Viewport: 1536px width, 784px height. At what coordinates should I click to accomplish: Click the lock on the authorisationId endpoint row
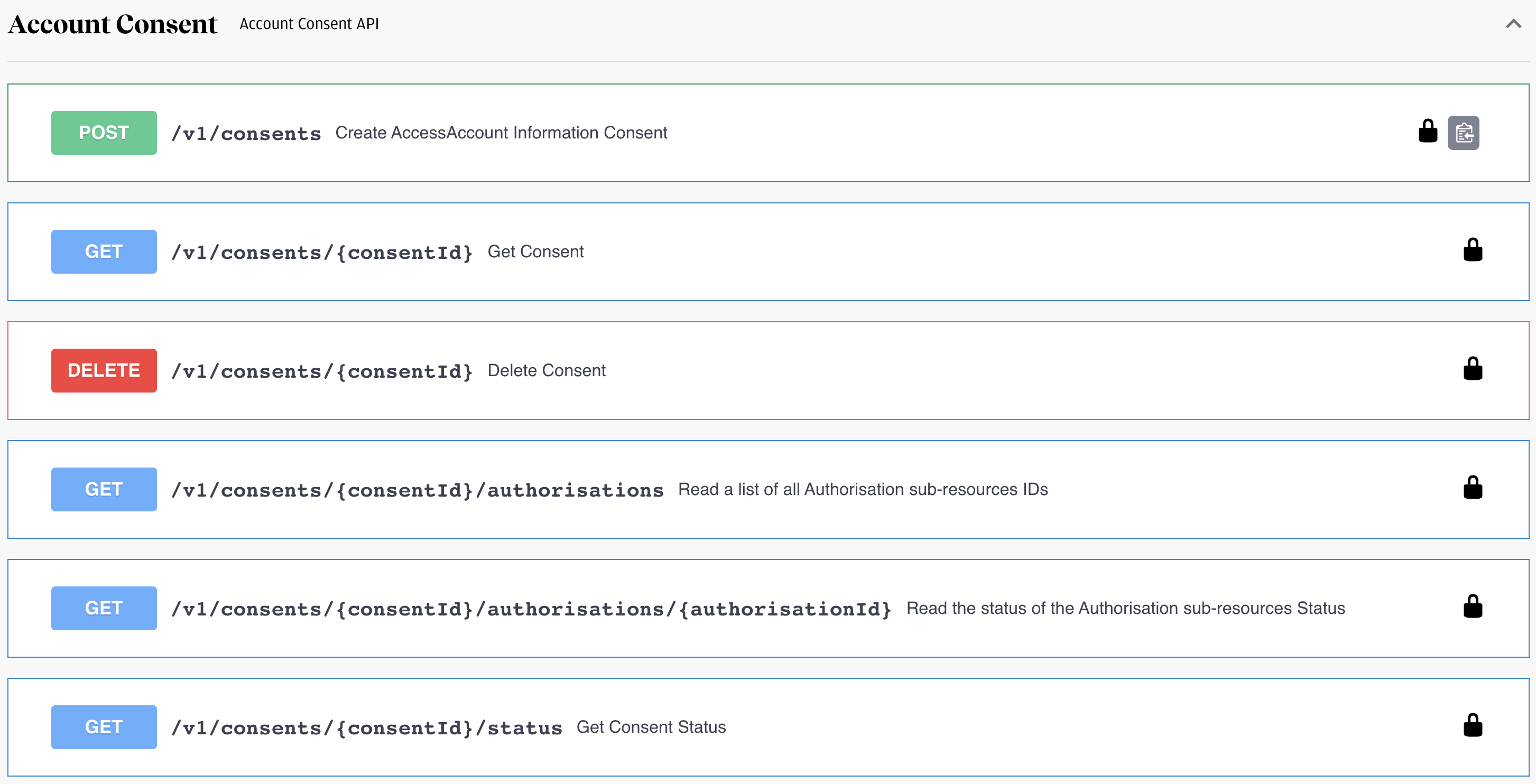(x=1472, y=607)
